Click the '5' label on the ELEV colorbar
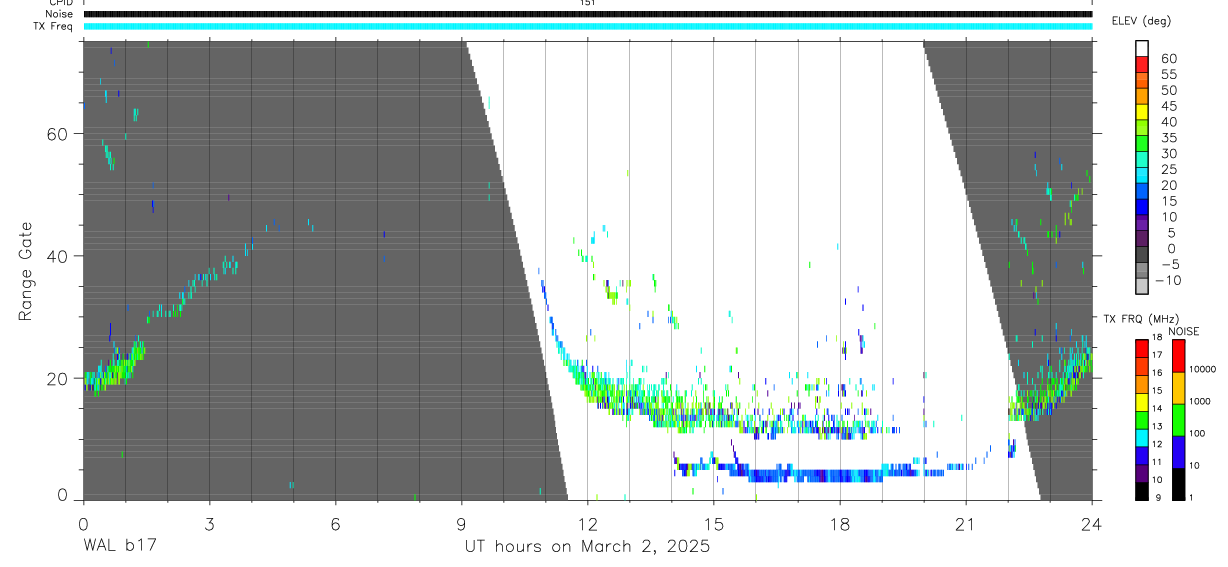Image resolution: width=1228 pixels, height=567 pixels. point(1172,233)
